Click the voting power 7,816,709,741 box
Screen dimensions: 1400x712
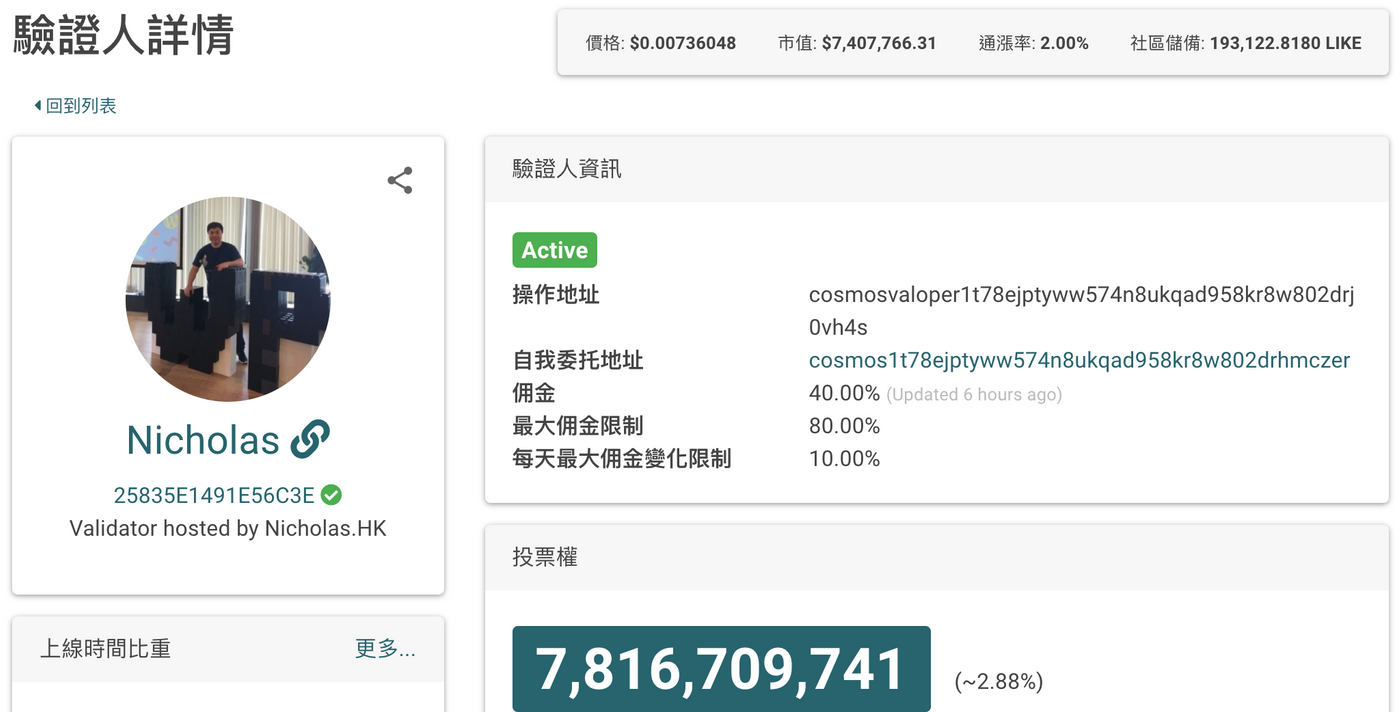click(721, 669)
